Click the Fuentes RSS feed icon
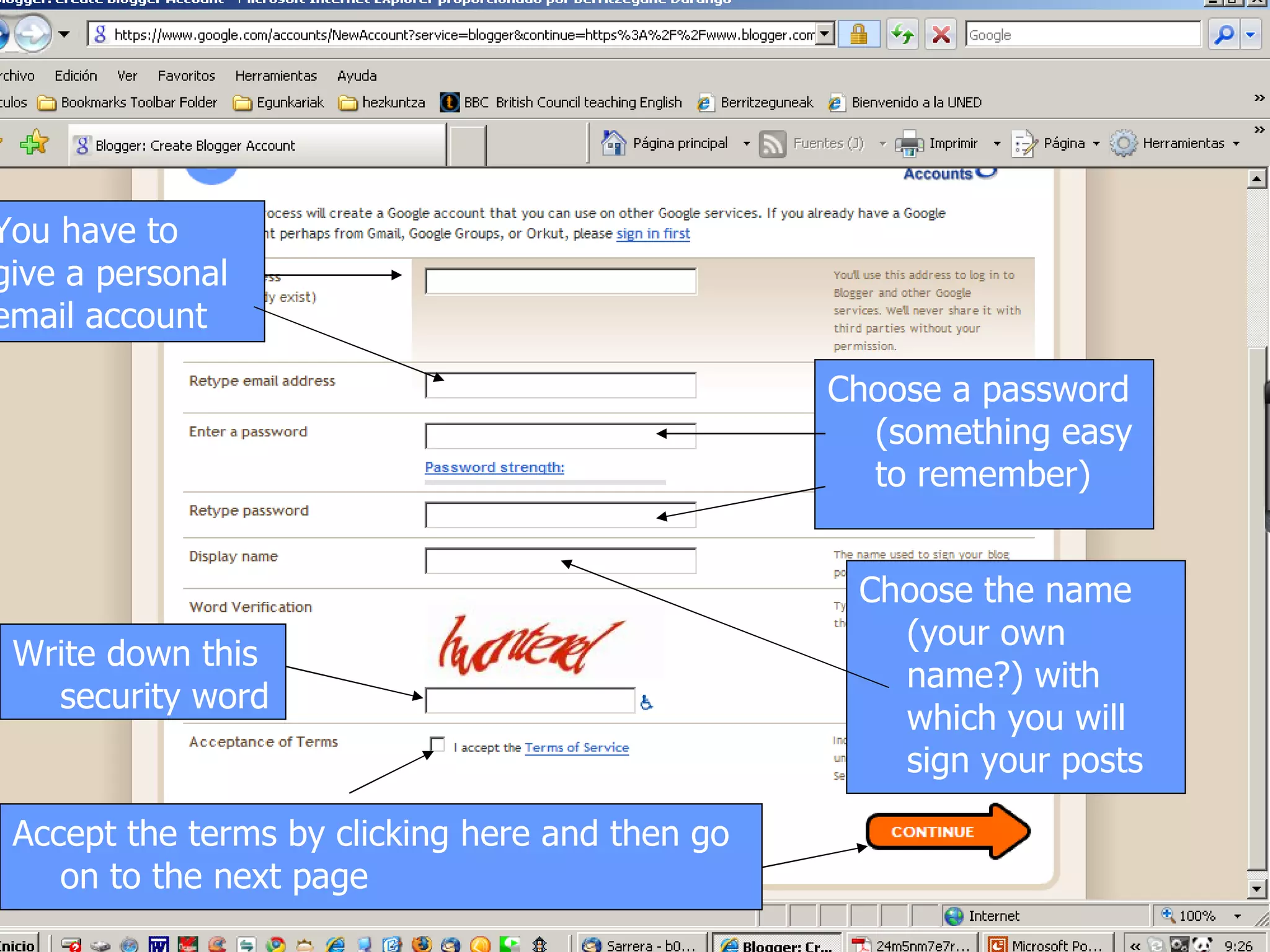Image resolution: width=1270 pixels, height=952 pixels. tap(773, 144)
